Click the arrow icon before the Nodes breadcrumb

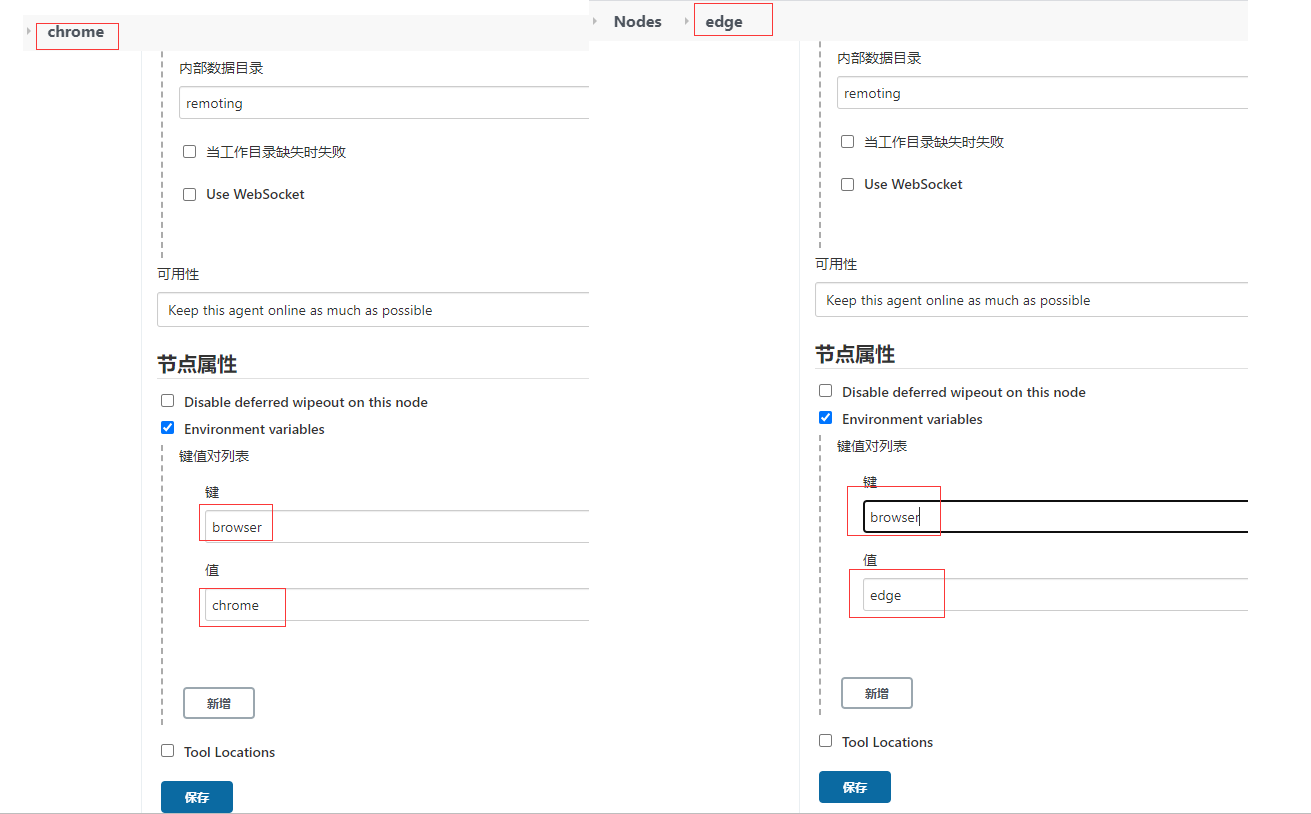click(595, 22)
